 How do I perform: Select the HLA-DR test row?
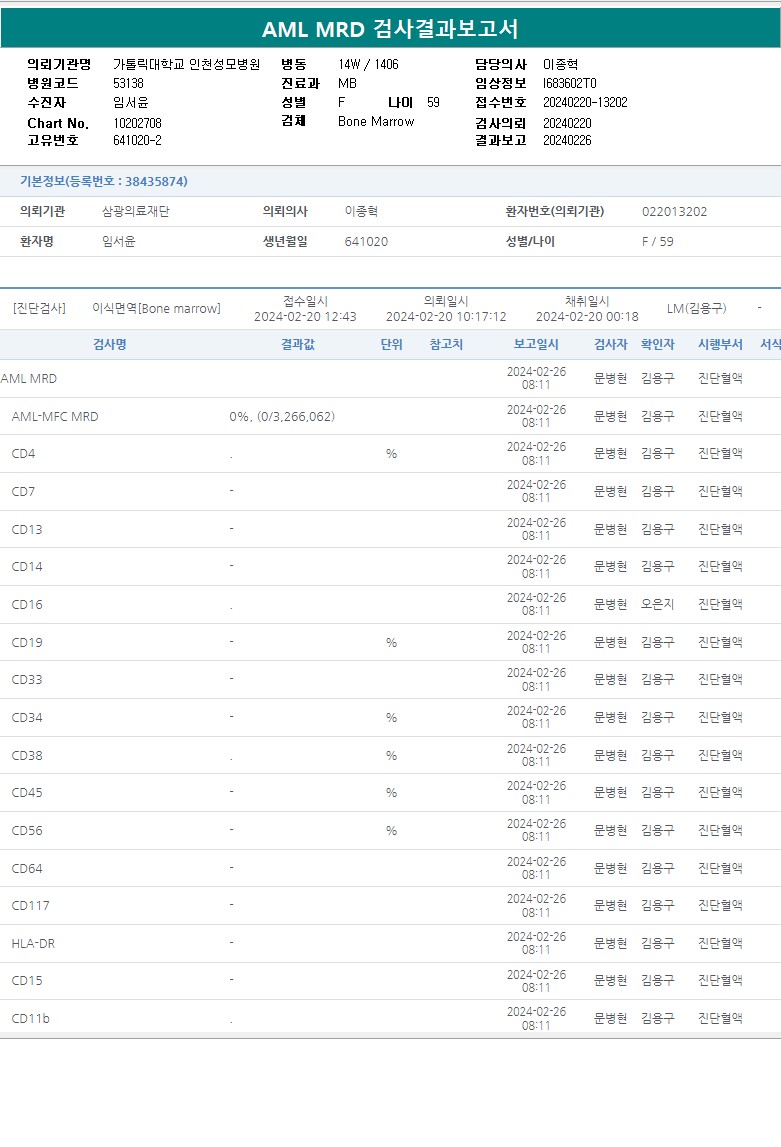pos(33,943)
